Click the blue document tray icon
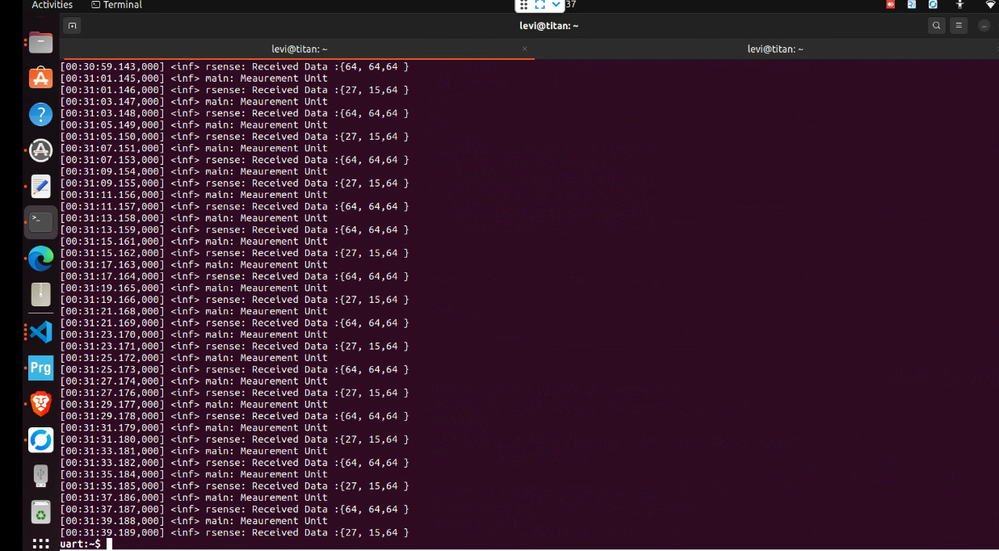 tap(912, 4)
